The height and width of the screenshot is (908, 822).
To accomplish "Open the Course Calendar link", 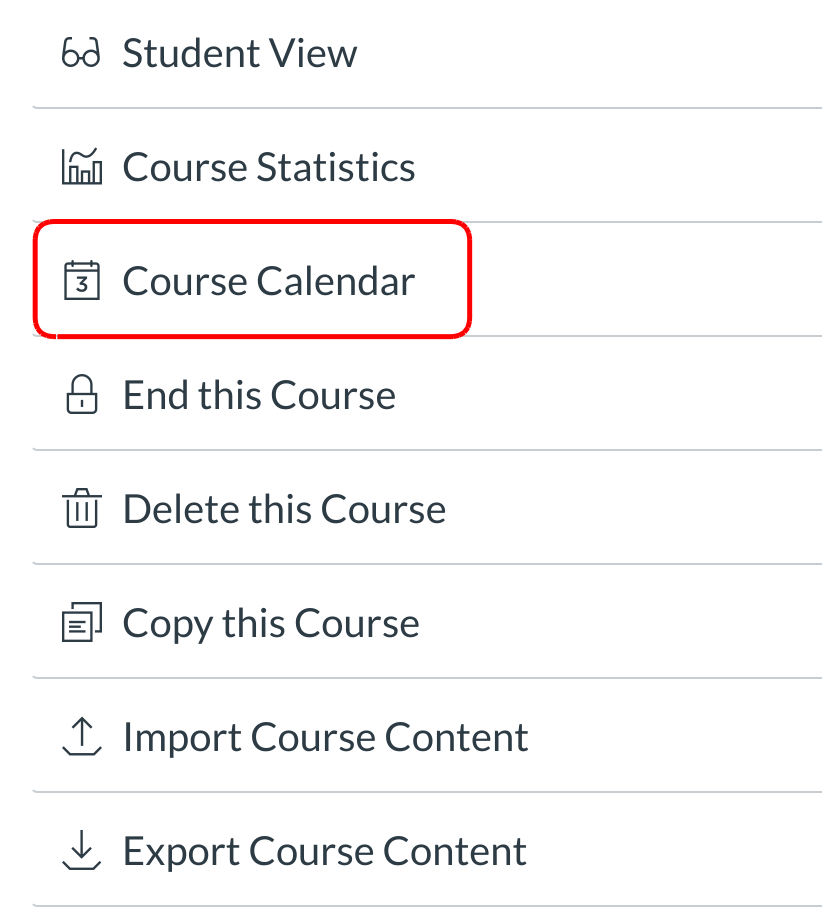I will coord(268,281).
